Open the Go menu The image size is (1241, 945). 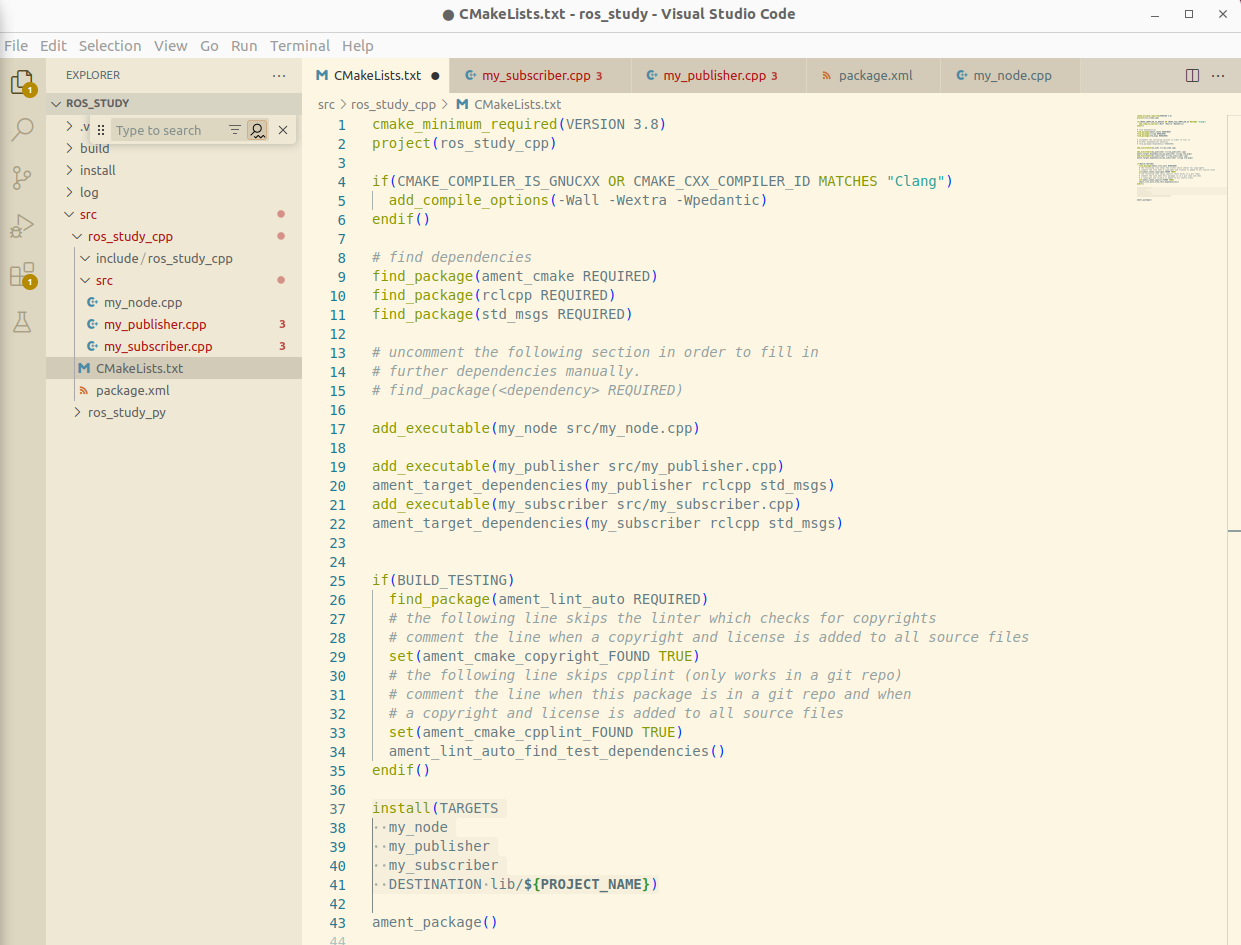click(209, 45)
